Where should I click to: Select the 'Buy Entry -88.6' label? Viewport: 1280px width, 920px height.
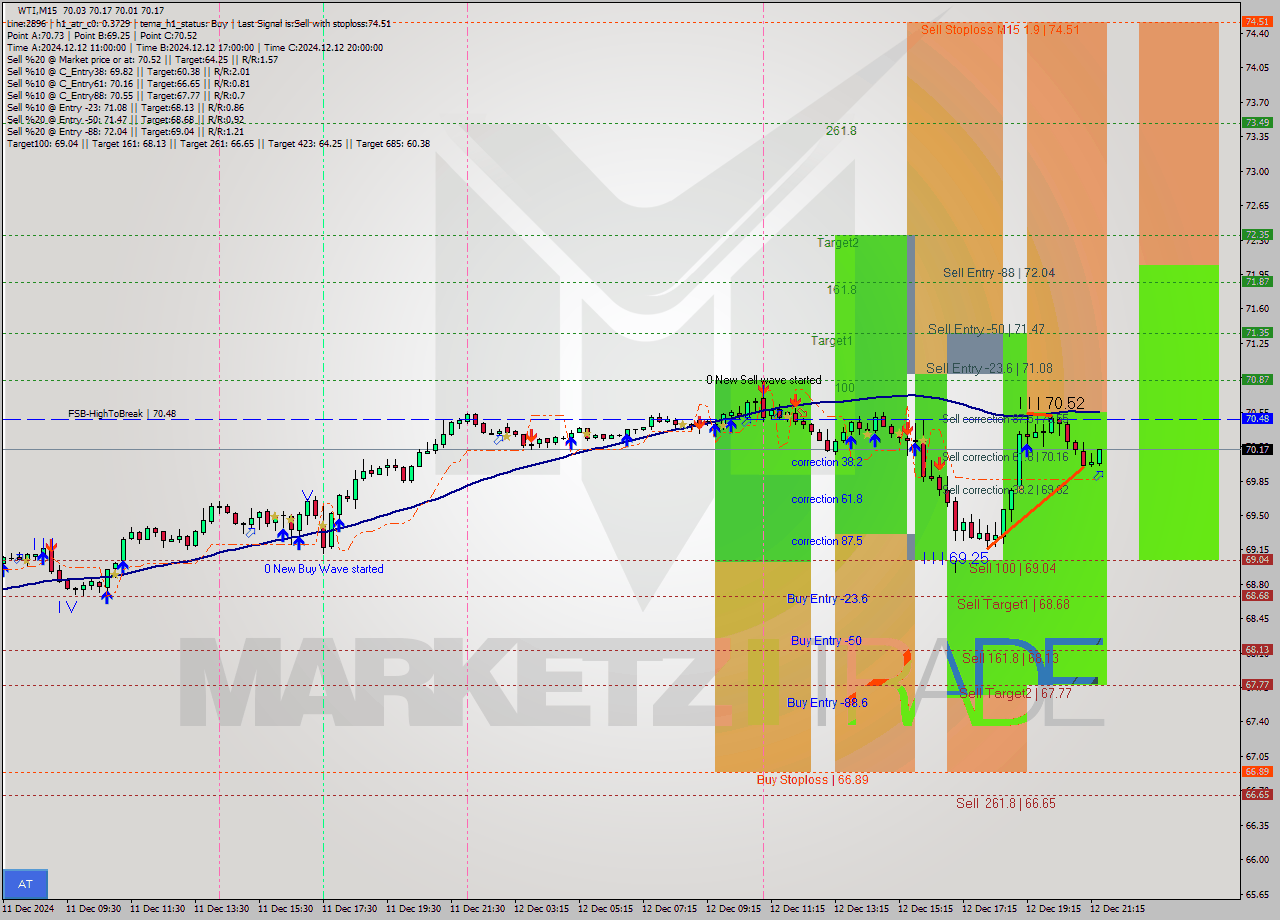pos(827,703)
